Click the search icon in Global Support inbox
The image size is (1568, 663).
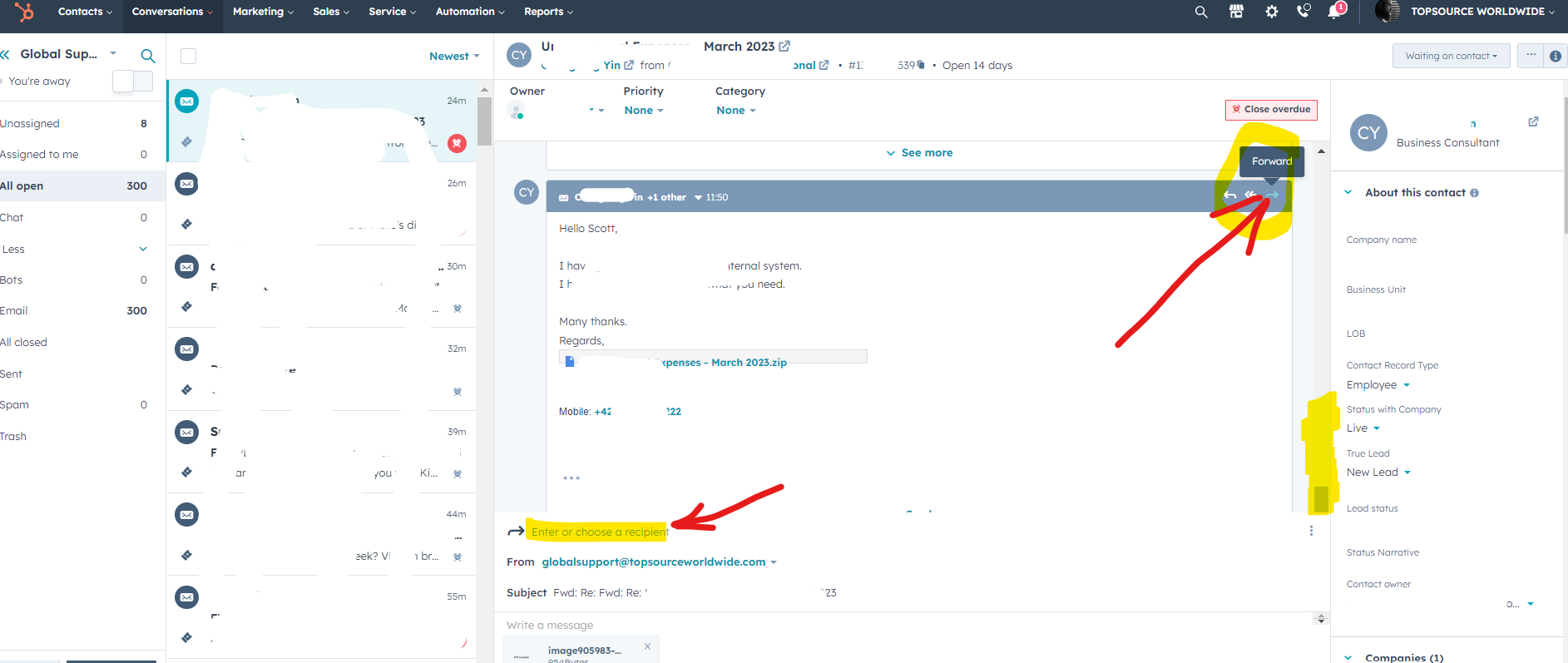click(x=148, y=56)
